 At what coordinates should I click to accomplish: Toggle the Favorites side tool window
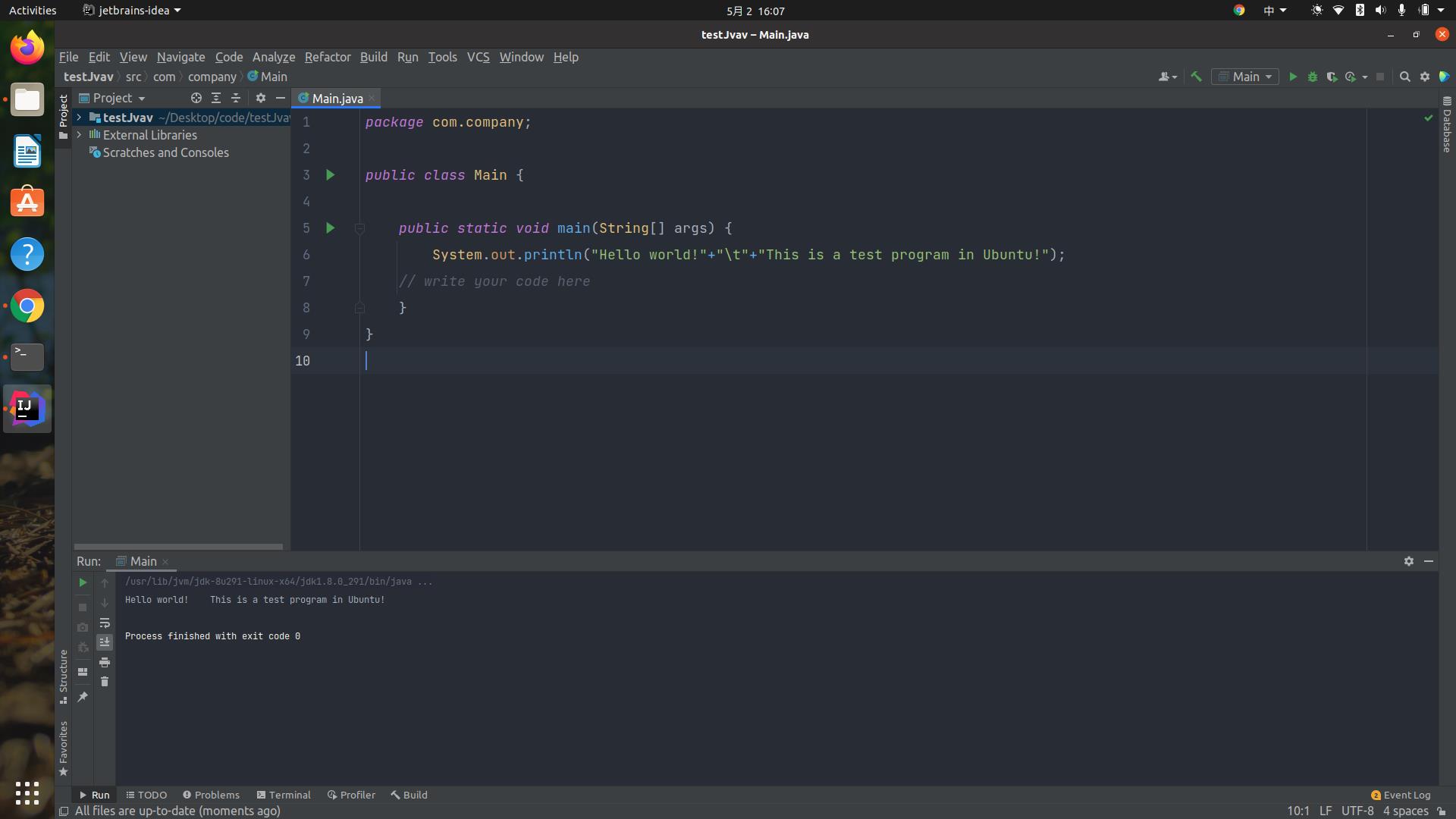tap(64, 748)
